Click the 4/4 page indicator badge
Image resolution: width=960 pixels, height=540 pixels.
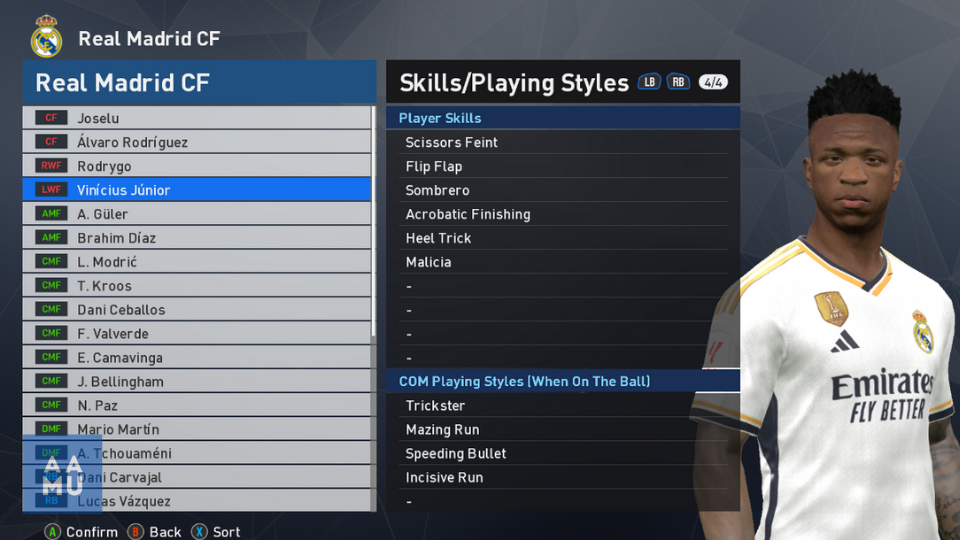pyautogui.click(x=713, y=82)
